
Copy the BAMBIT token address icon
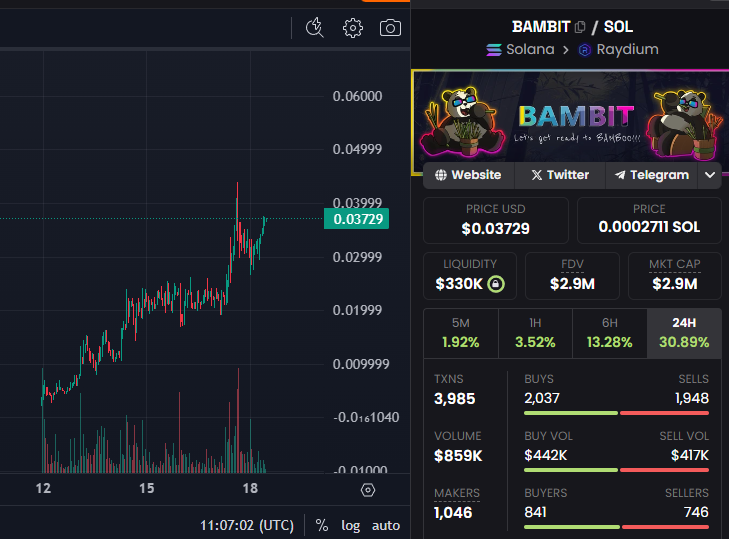click(580, 27)
